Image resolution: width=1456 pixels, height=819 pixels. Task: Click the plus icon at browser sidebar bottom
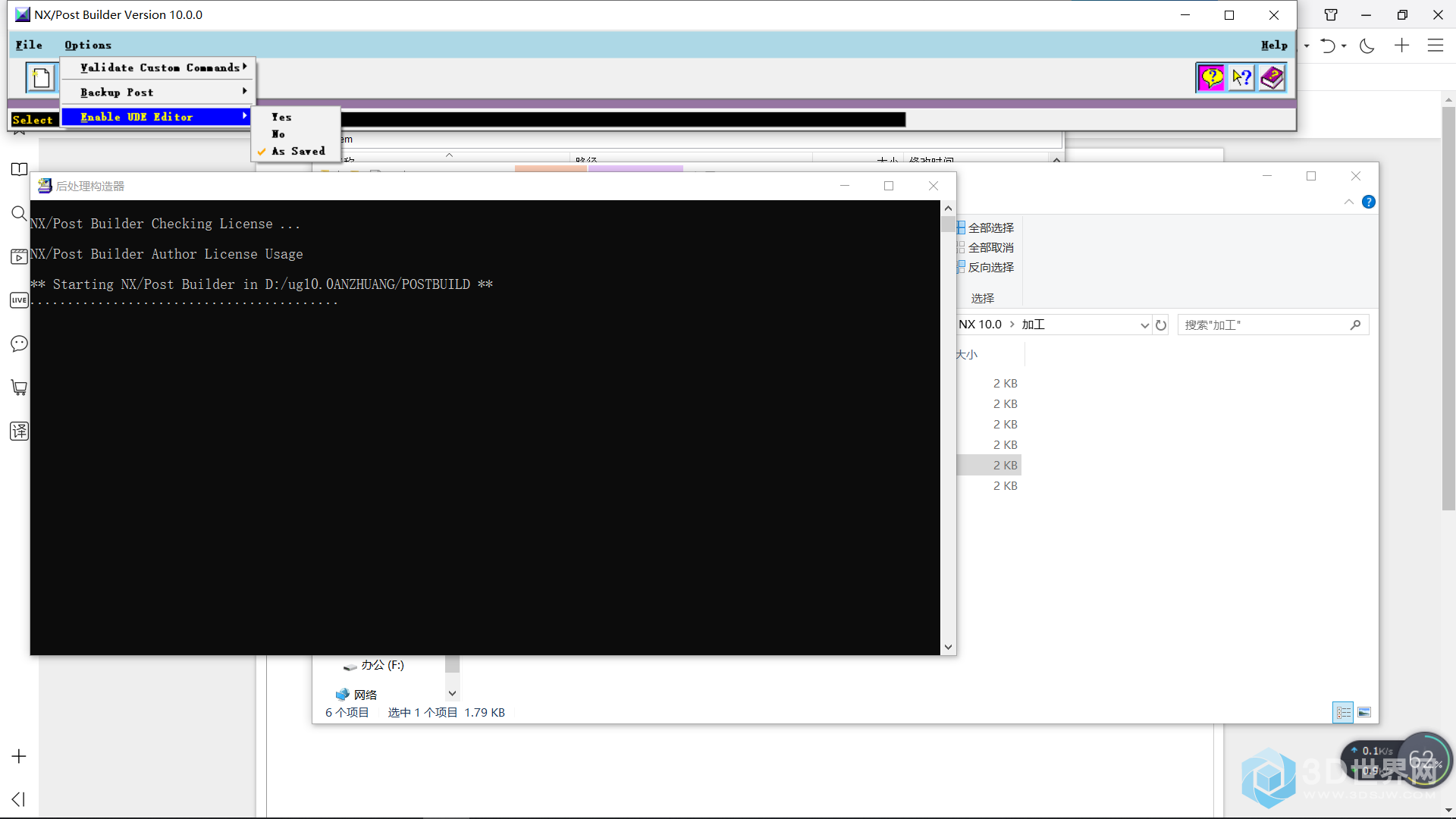tap(19, 756)
